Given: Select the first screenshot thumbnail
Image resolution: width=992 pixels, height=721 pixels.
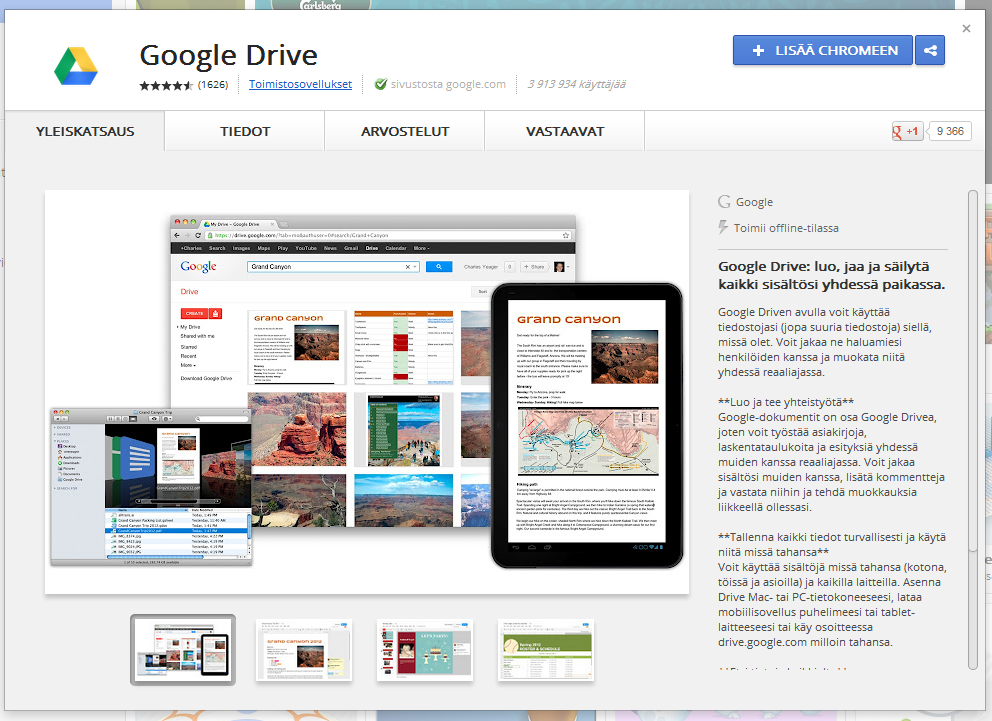Looking at the screenshot, I should pyautogui.click(x=183, y=649).
